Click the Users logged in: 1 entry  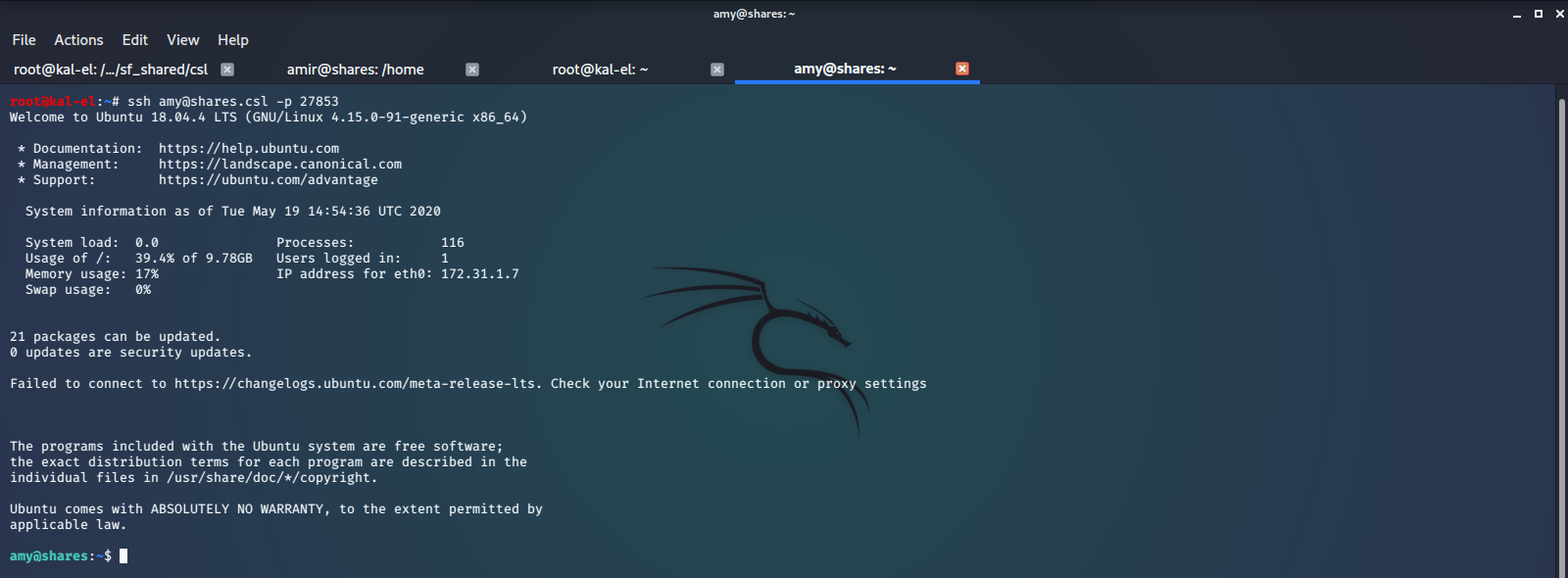363,259
